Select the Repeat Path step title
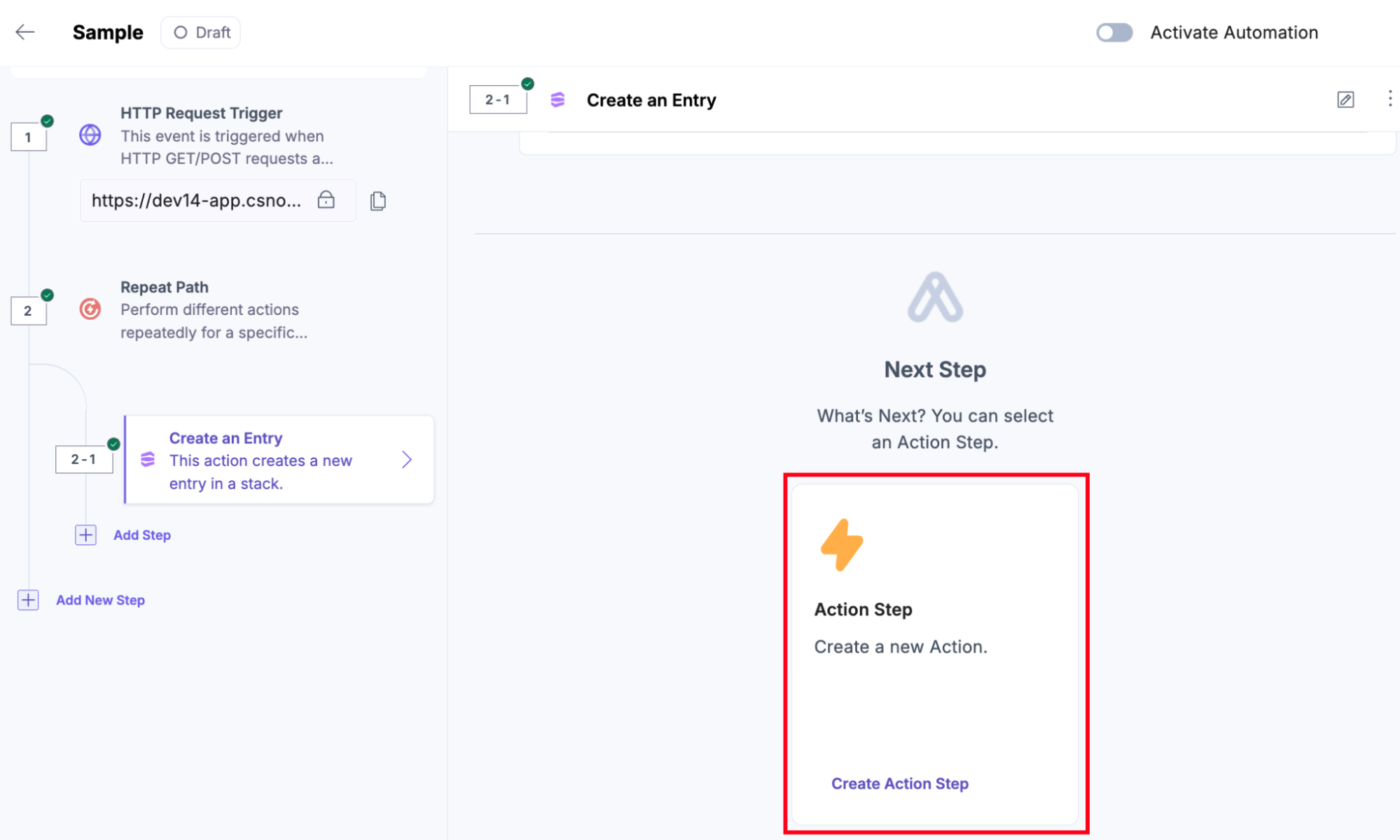The height and width of the screenshot is (840, 1400). tap(165, 287)
